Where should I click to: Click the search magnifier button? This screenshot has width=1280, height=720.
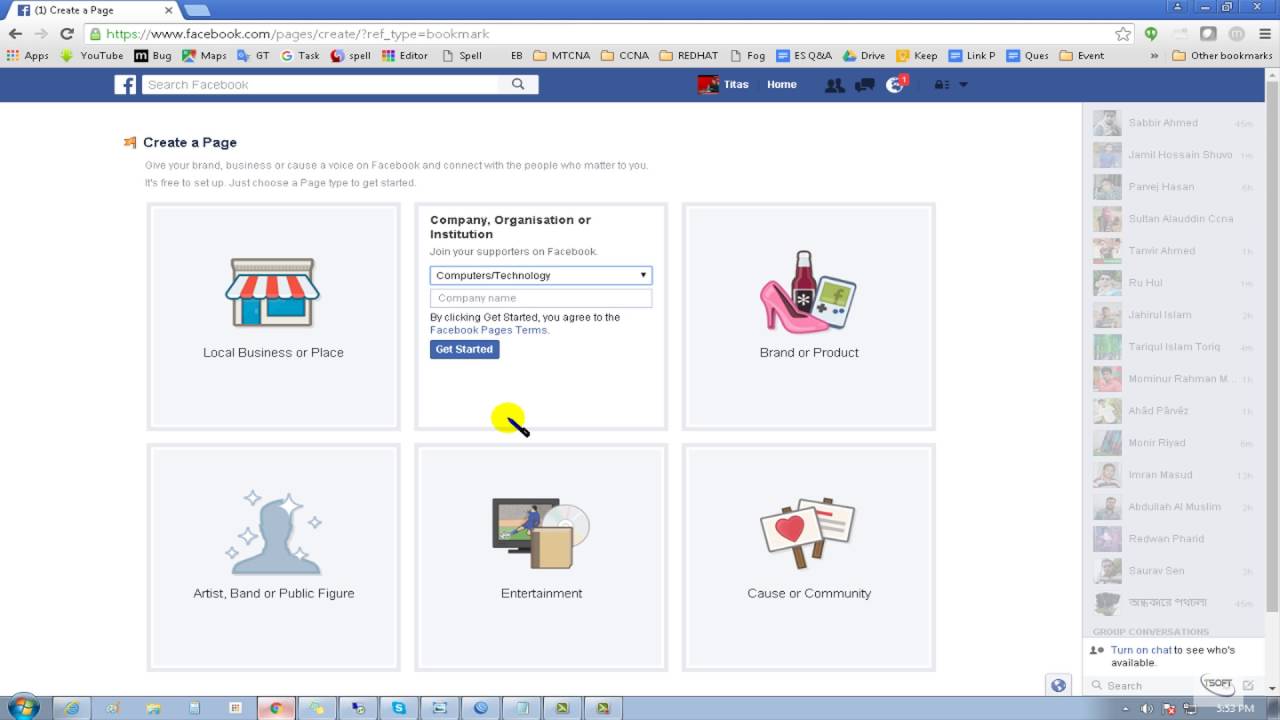[518, 85]
